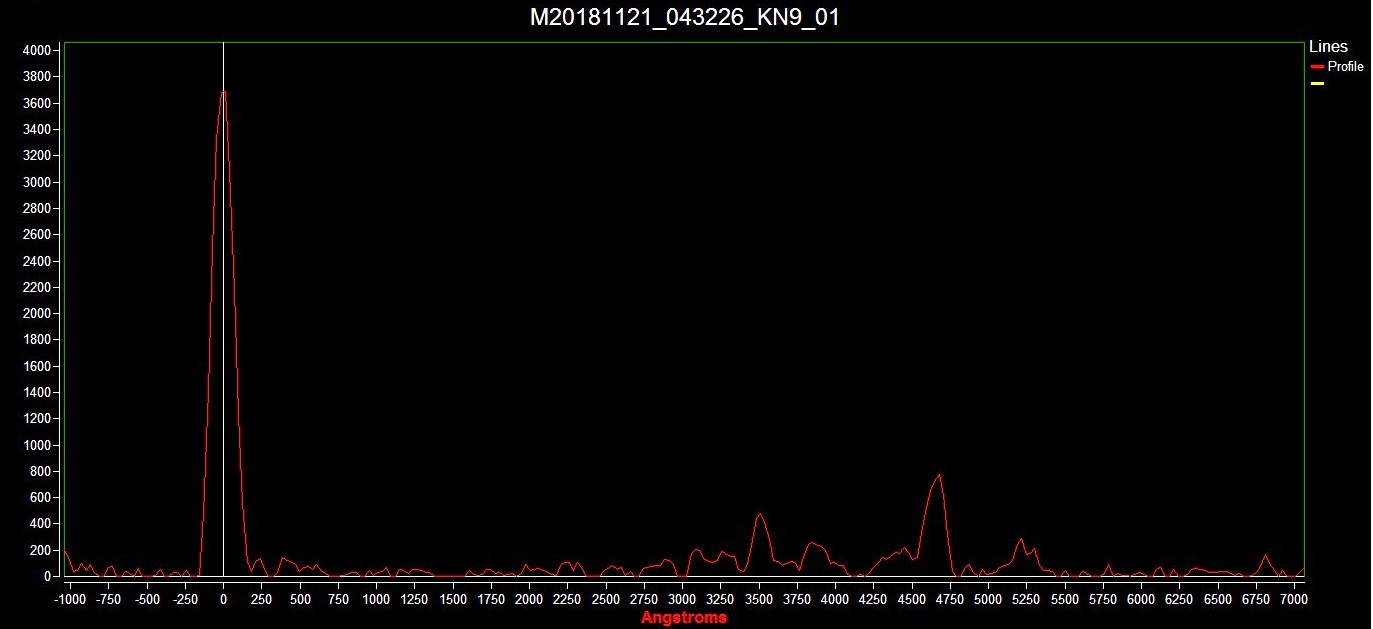Screen dimensions: 1373x629
Task: Click the 5000 label on the horizontal axis
Action: coord(988,600)
